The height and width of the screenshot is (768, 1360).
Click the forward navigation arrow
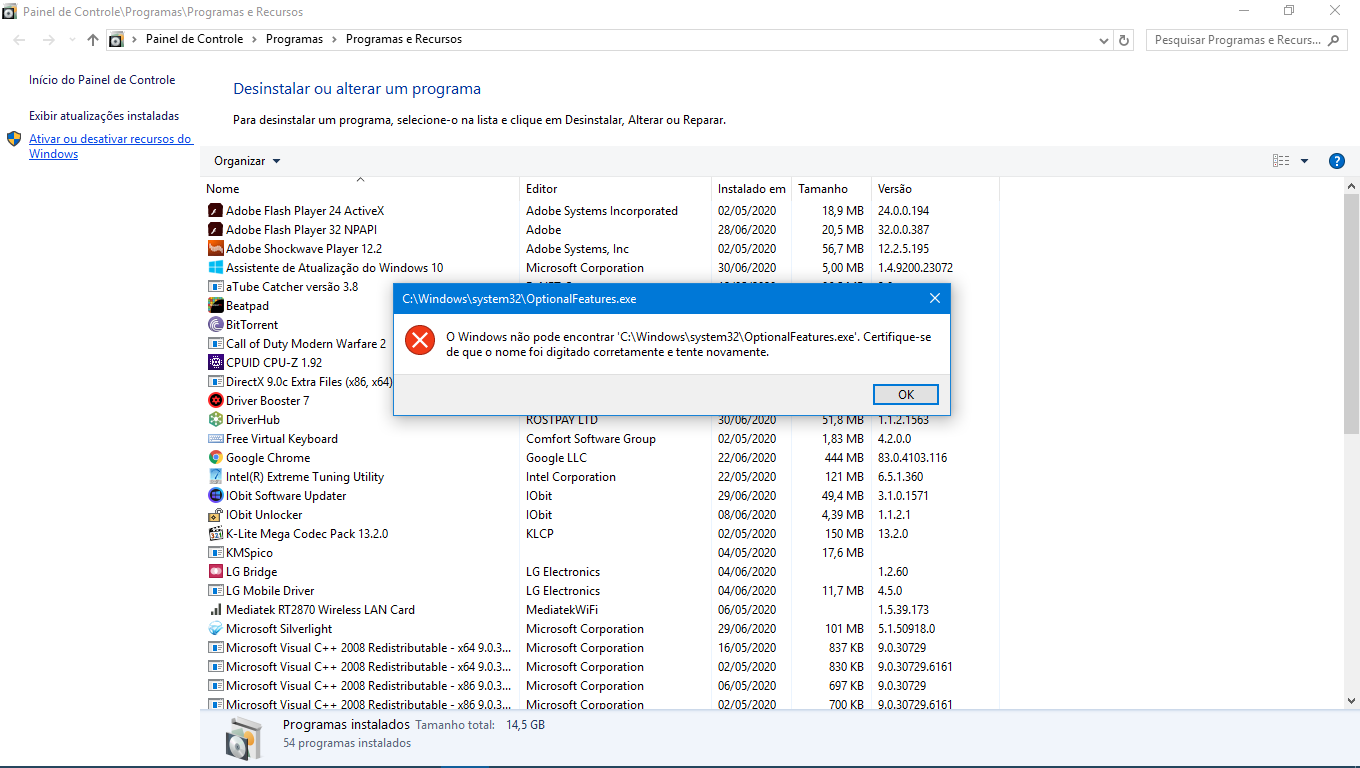pyautogui.click(x=48, y=40)
